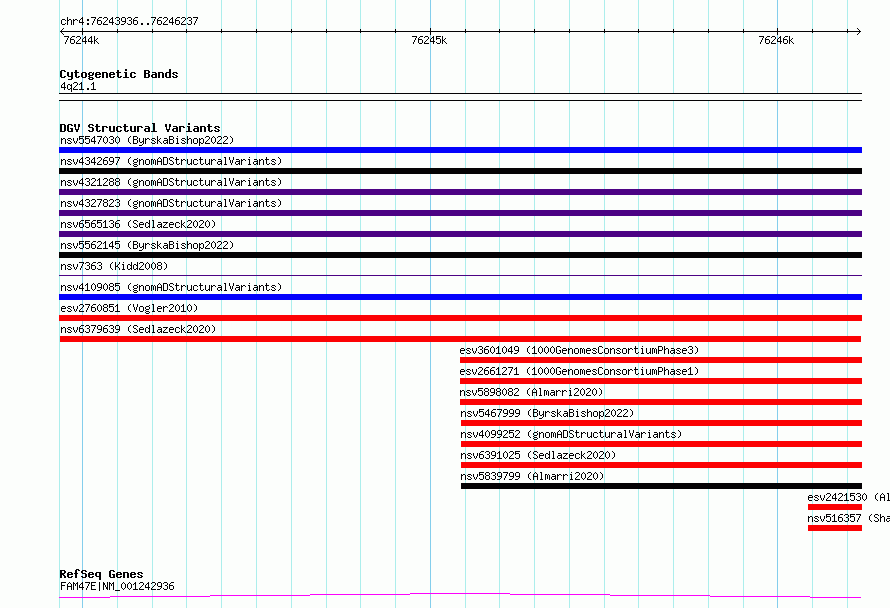Click the nsv5547030 (ByrskaBishop2022) label
This screenshot has width=890, height=608.
(147, 140)
